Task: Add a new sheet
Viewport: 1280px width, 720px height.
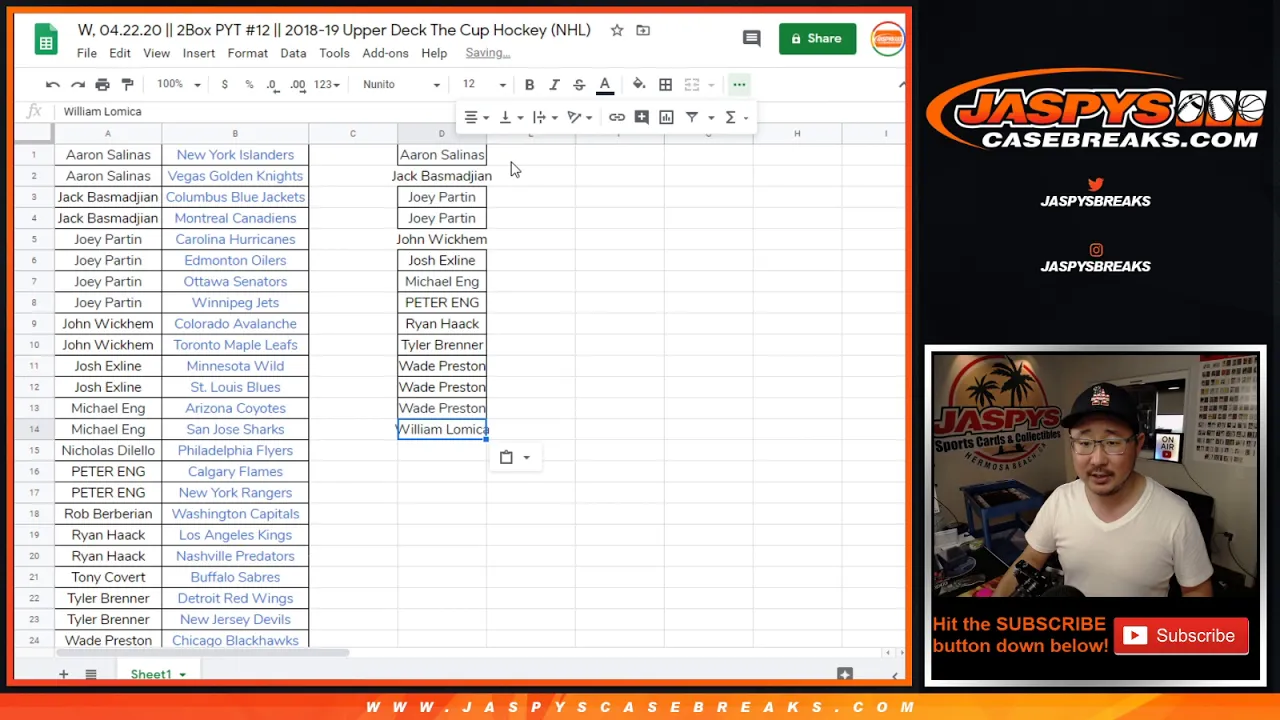Action: tap(63, 674)
